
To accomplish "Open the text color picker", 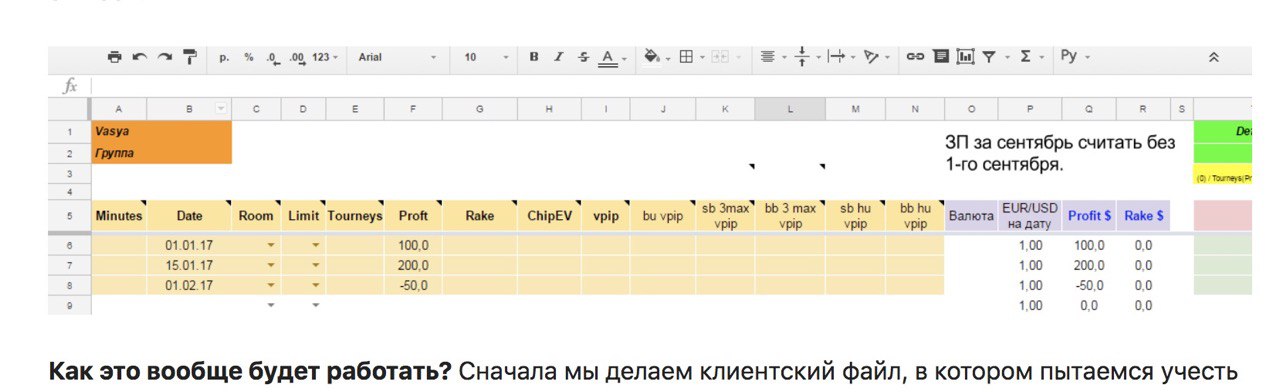I will pos(607,58).
